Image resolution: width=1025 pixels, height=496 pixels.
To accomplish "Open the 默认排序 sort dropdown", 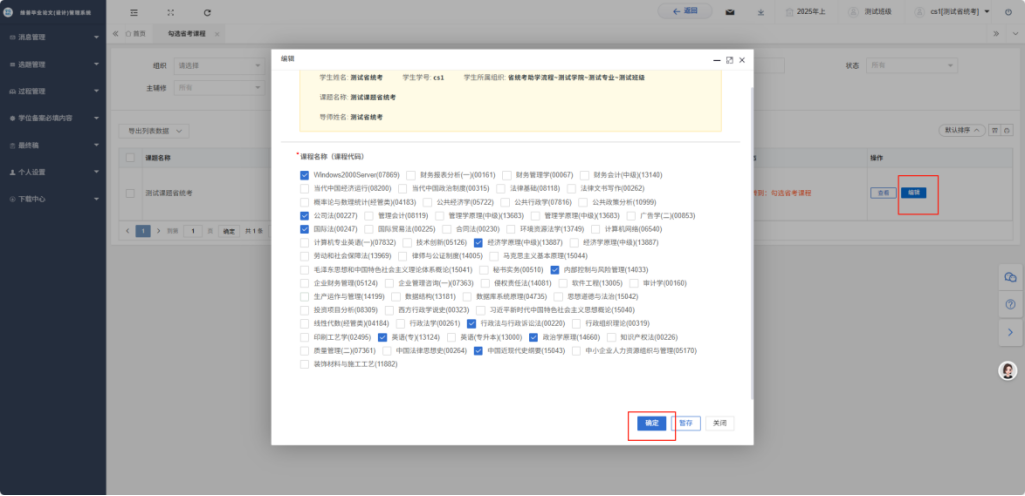I will click(x=958, y=130).
